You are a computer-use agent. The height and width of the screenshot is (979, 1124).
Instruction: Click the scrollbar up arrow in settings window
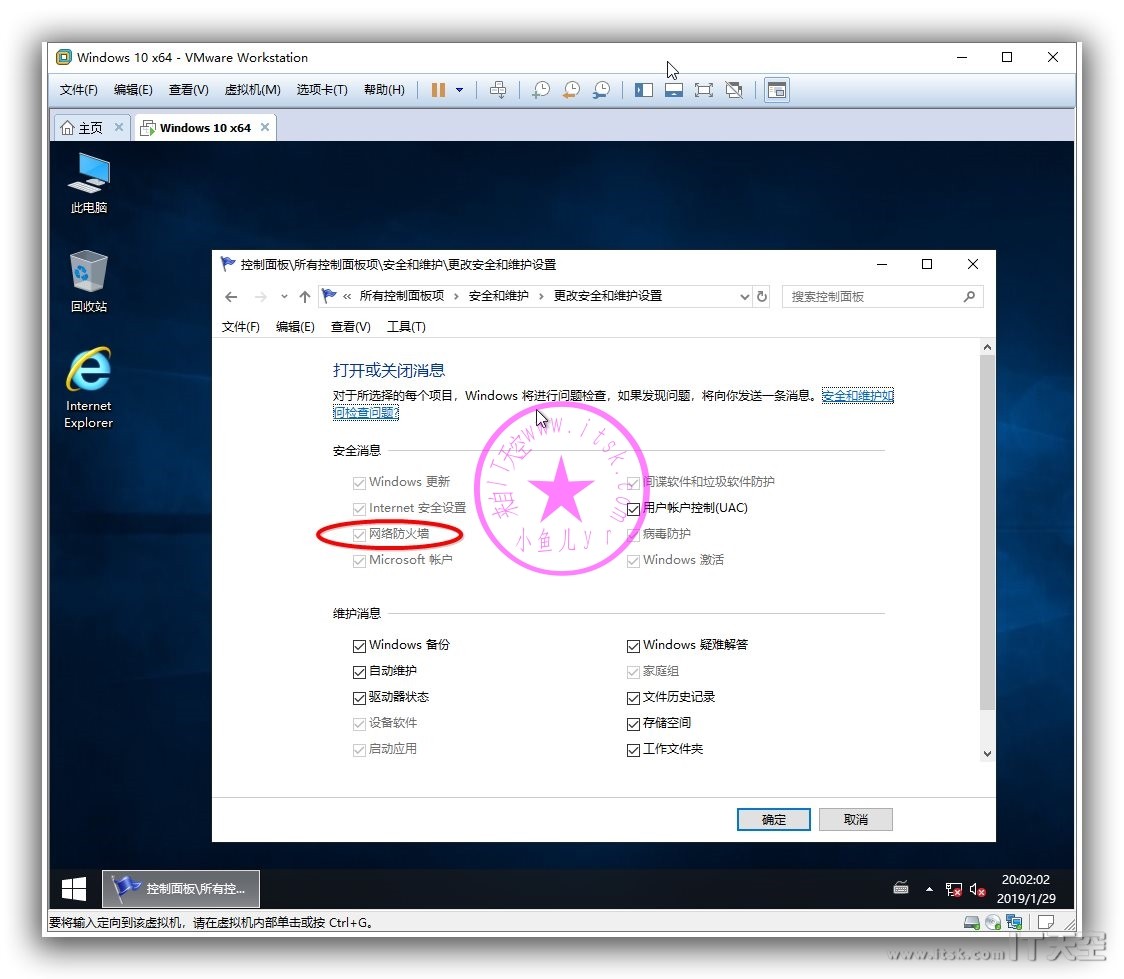987,347
